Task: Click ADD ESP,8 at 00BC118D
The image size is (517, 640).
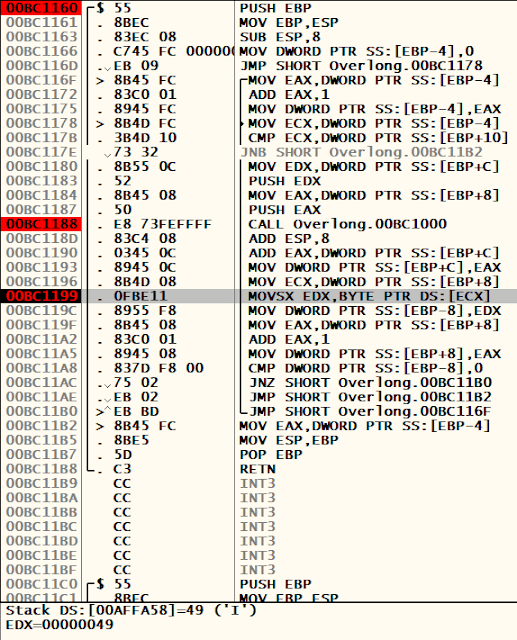Action: tap(289, 238)
